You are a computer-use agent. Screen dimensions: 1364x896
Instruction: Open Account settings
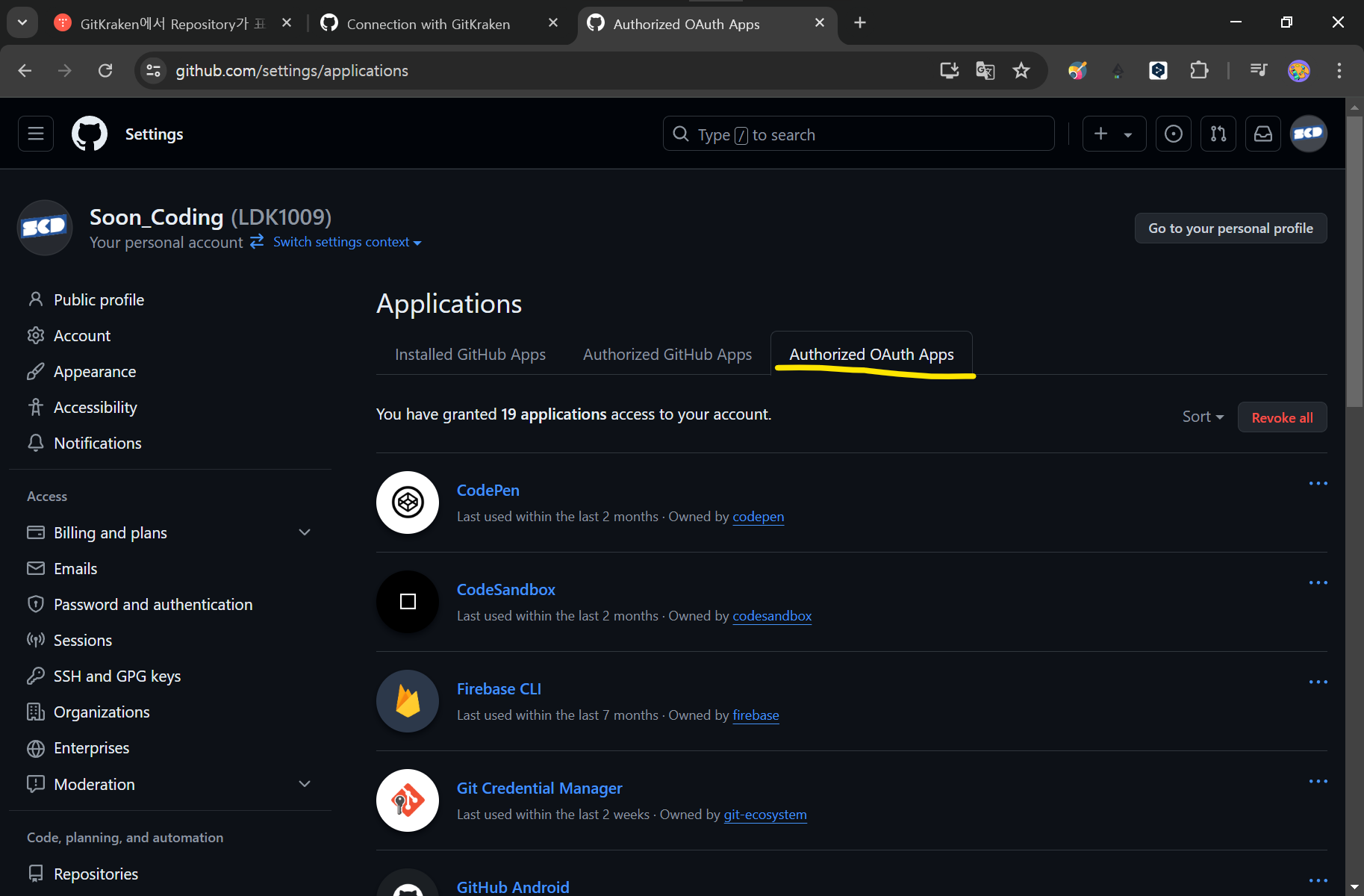coord(82,335)
